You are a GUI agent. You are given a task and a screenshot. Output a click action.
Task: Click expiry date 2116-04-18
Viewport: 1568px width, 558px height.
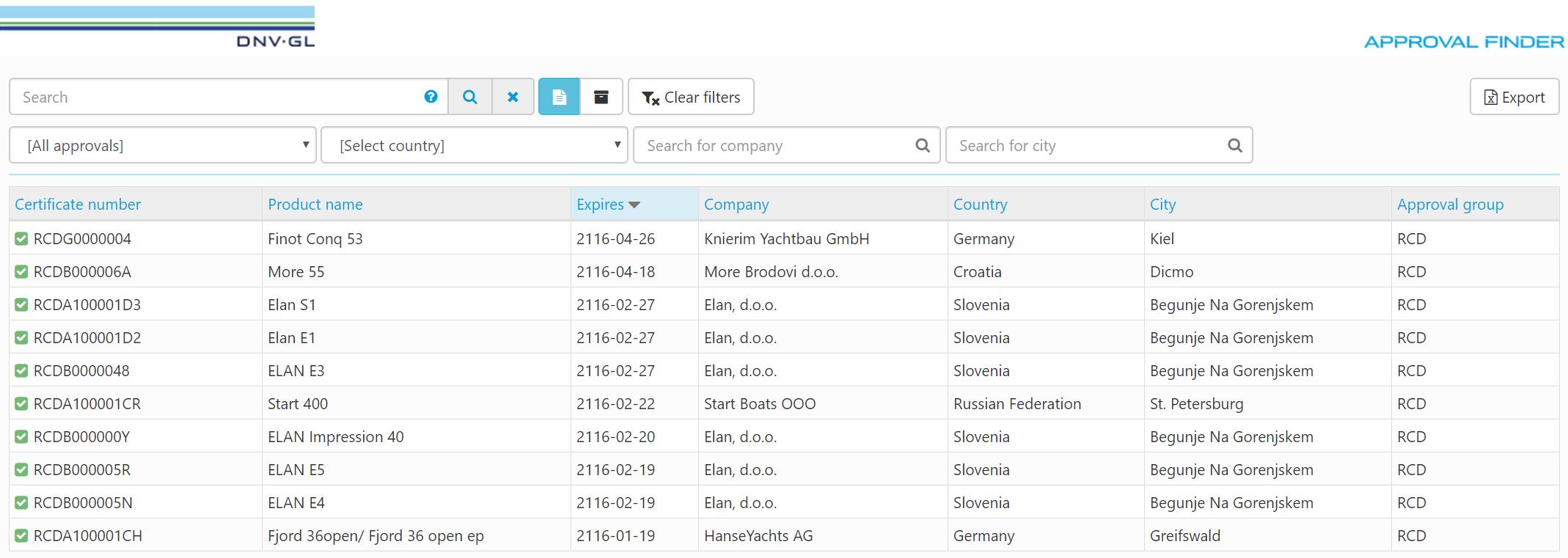pos(616,271)
